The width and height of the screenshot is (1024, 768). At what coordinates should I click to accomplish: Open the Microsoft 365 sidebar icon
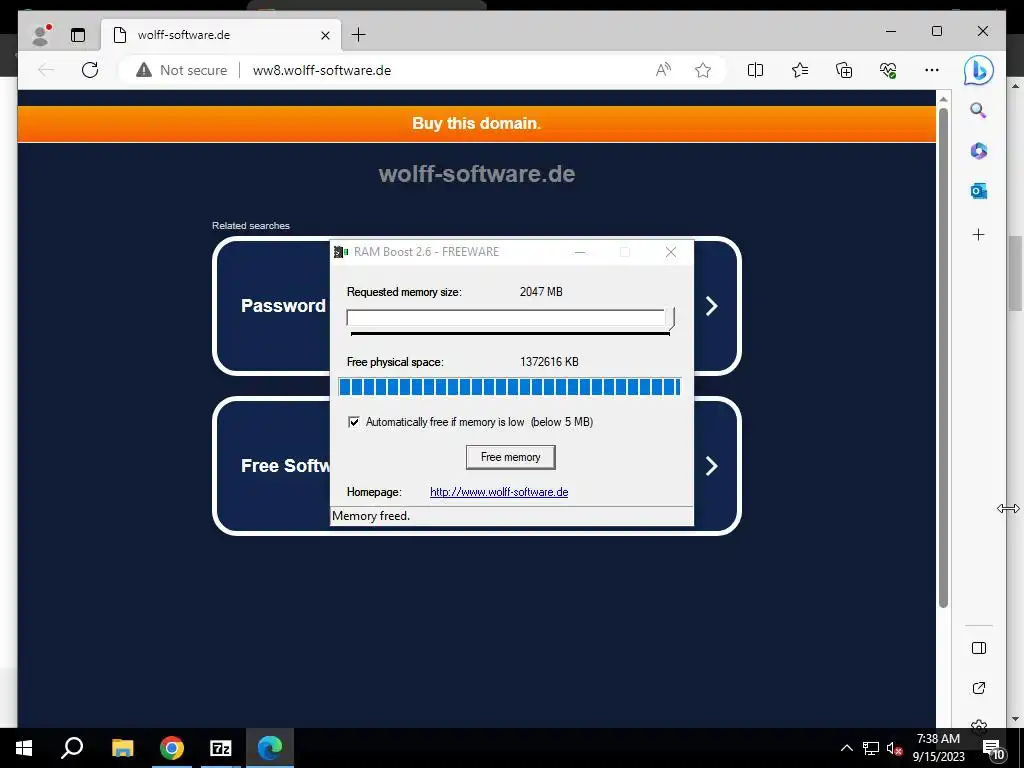pos(978,151)
